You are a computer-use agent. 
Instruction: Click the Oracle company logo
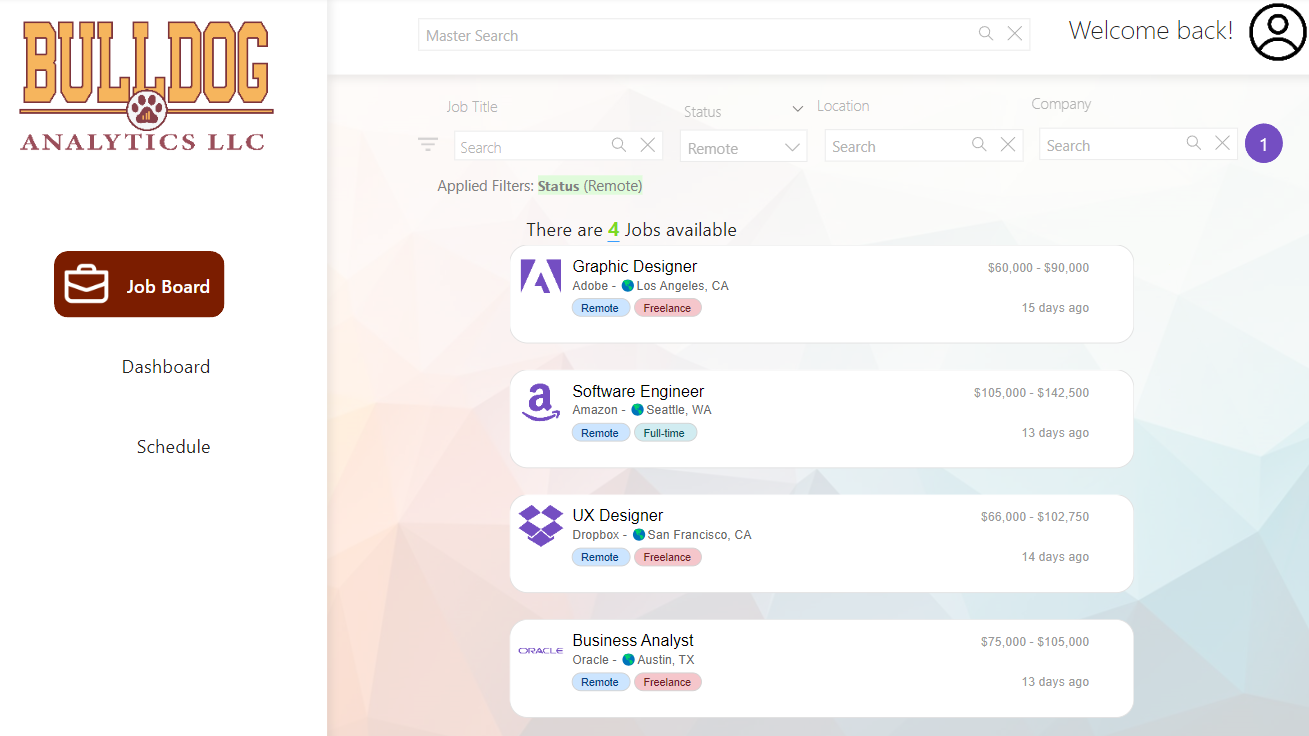(541, 651)
